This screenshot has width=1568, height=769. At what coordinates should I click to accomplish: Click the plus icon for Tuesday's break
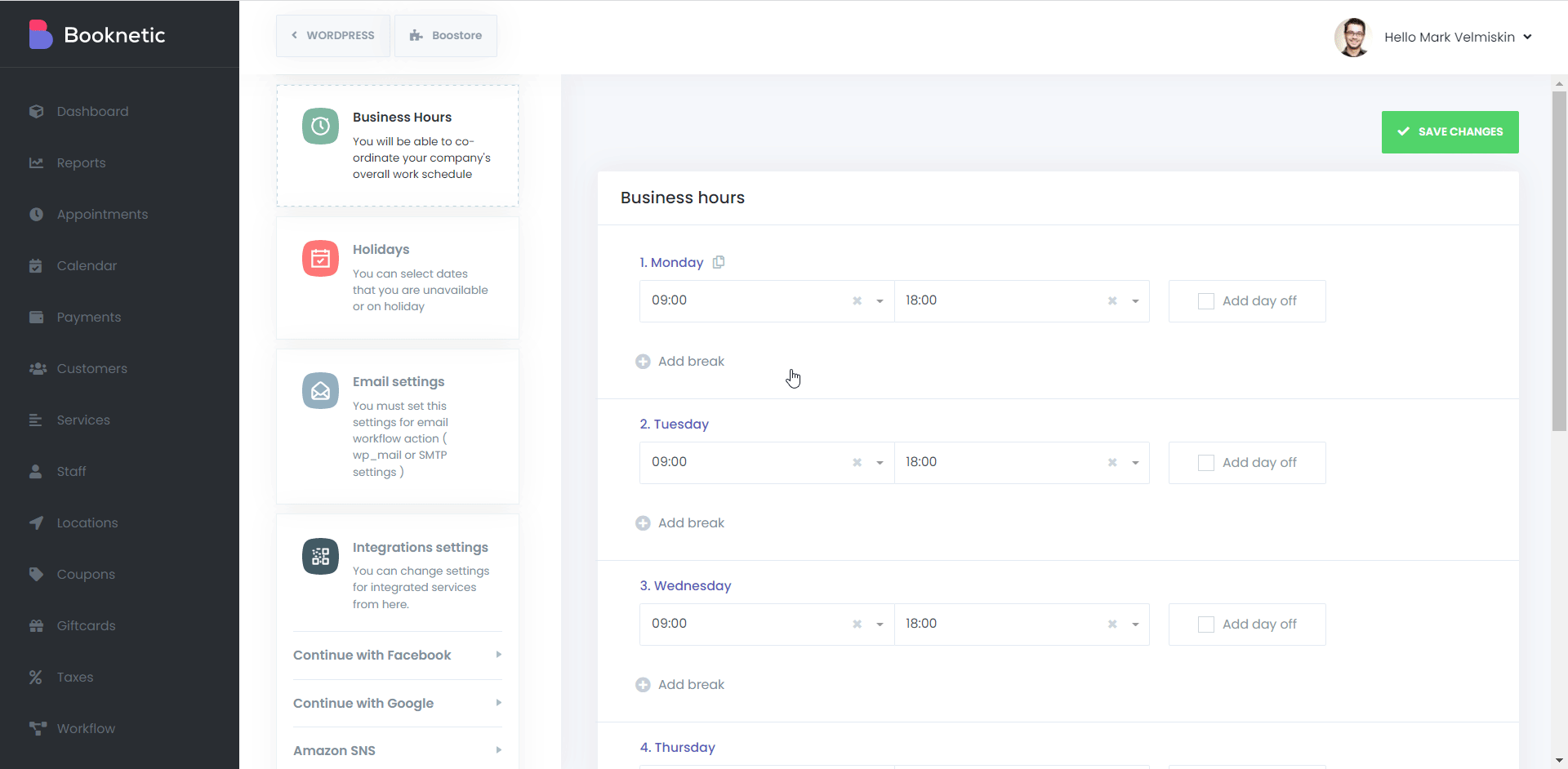click(643, 523)
